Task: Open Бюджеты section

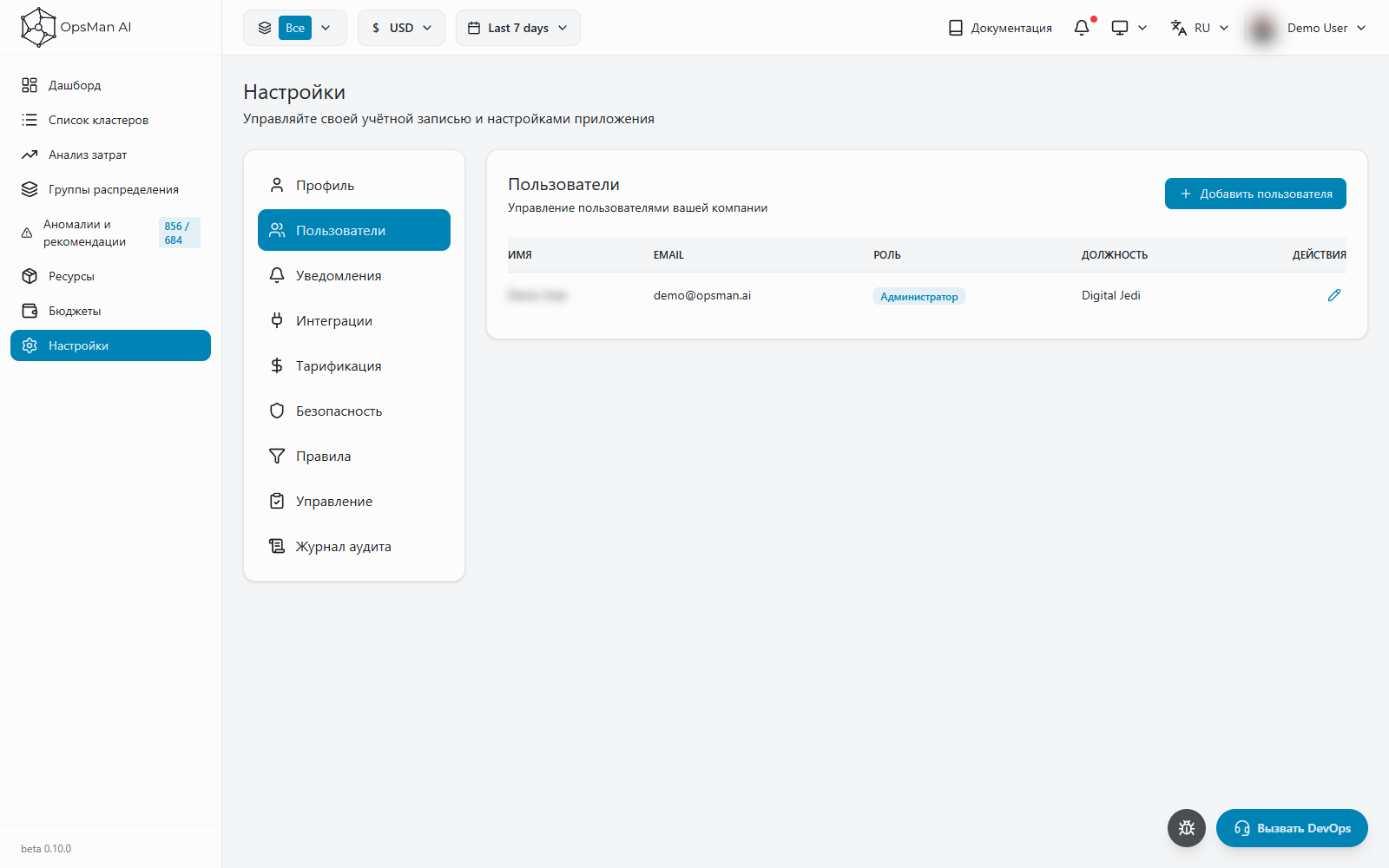Action: pos(110,311)
